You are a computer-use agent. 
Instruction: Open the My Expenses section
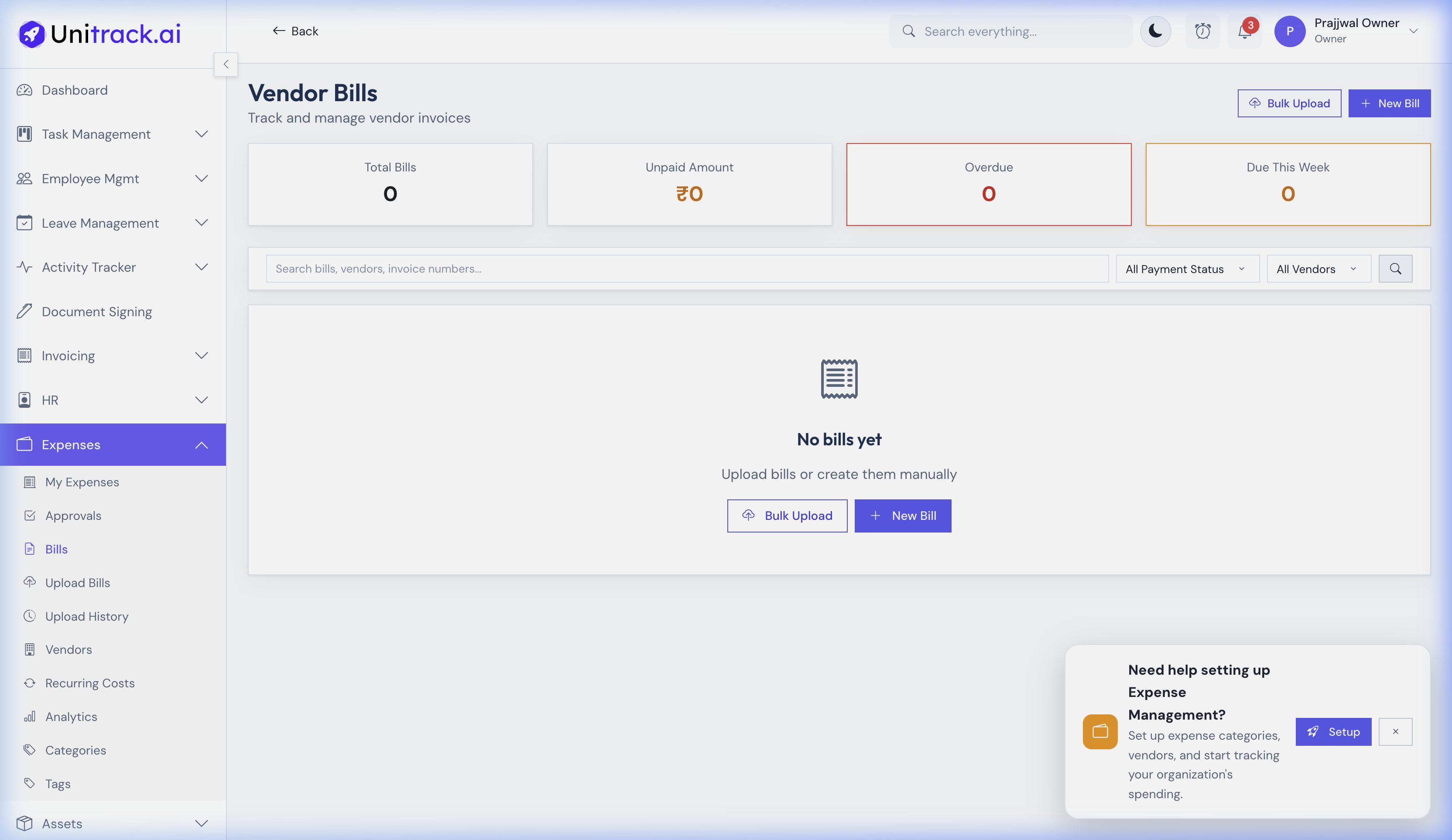coord(82,481)
